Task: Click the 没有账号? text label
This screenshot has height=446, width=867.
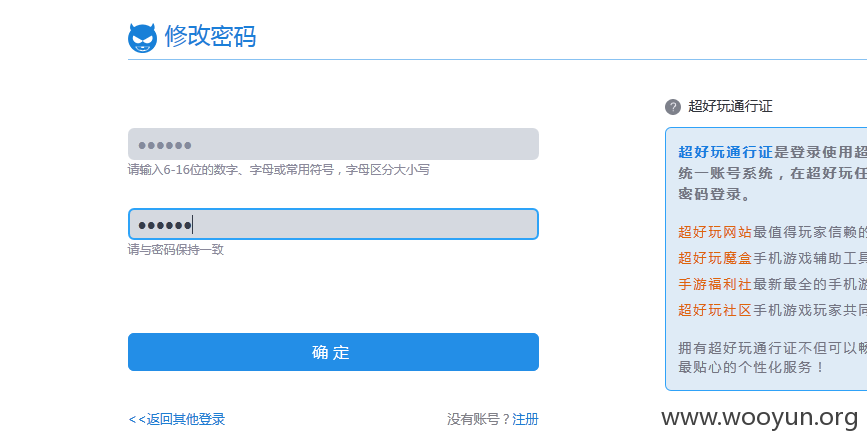Action: [x=479, y=419]
